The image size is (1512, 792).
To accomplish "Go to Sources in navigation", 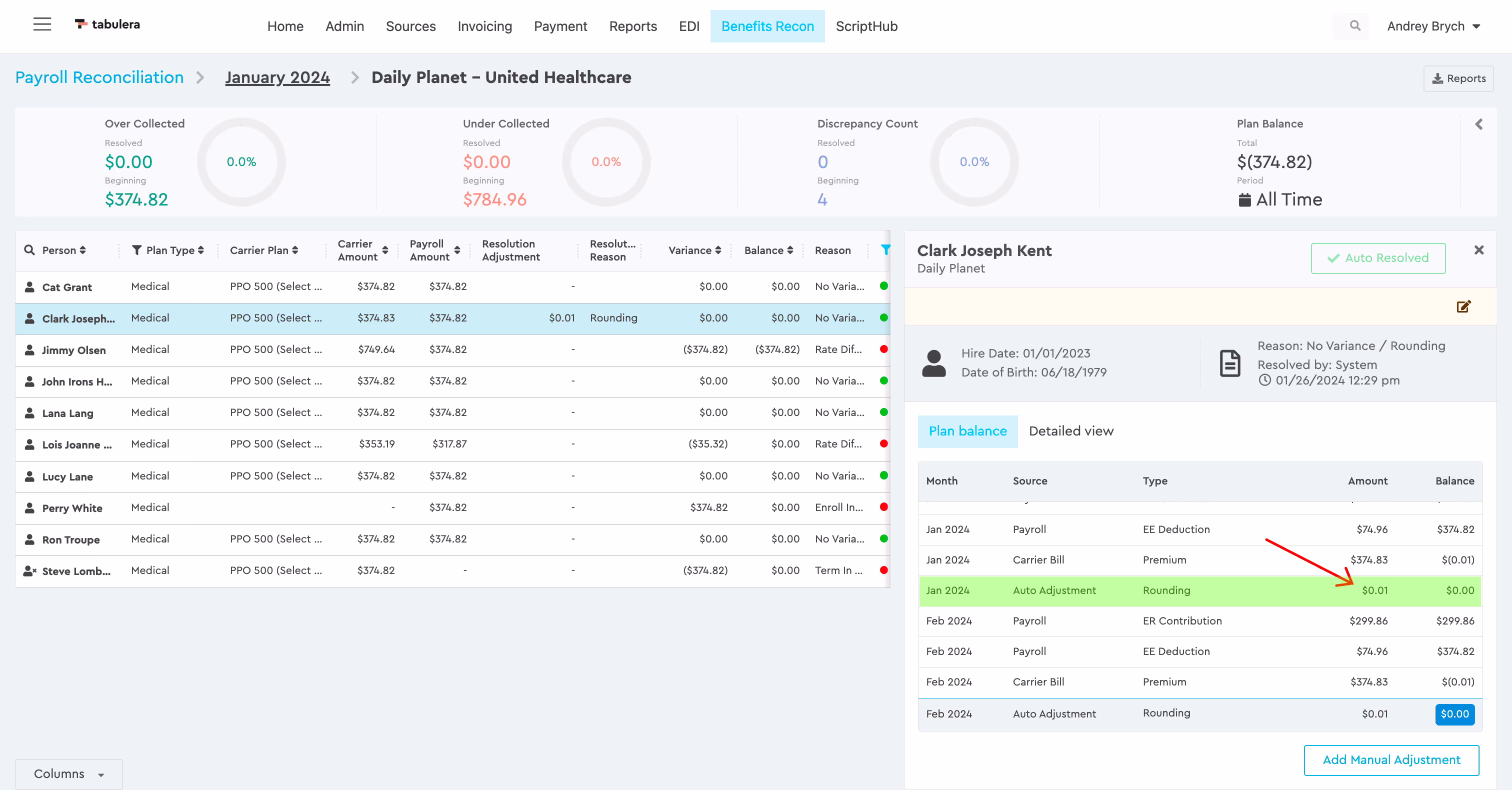I will click(410, 26).
